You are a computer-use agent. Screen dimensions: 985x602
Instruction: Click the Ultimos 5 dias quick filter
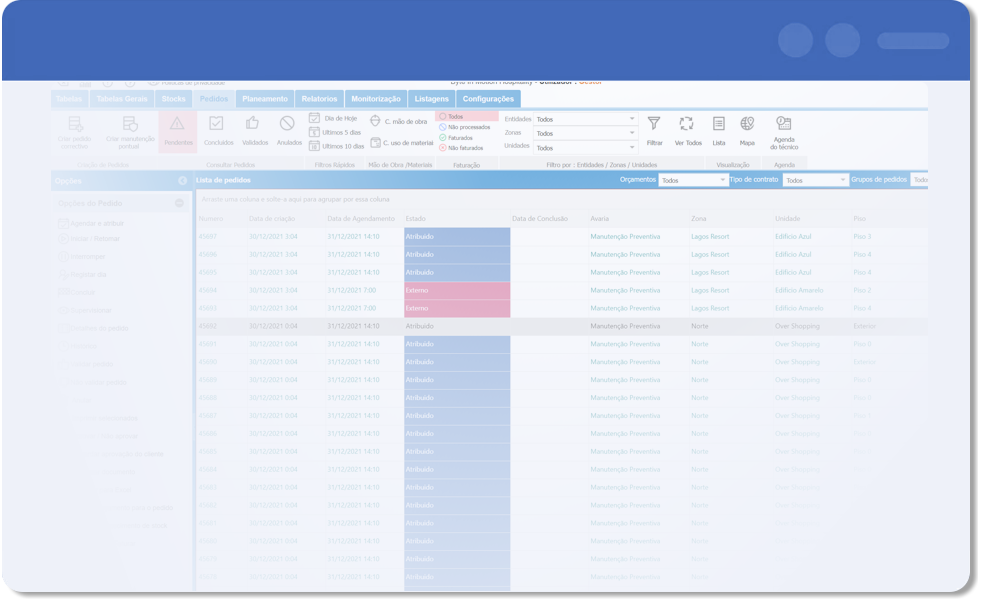click(335, 132)
